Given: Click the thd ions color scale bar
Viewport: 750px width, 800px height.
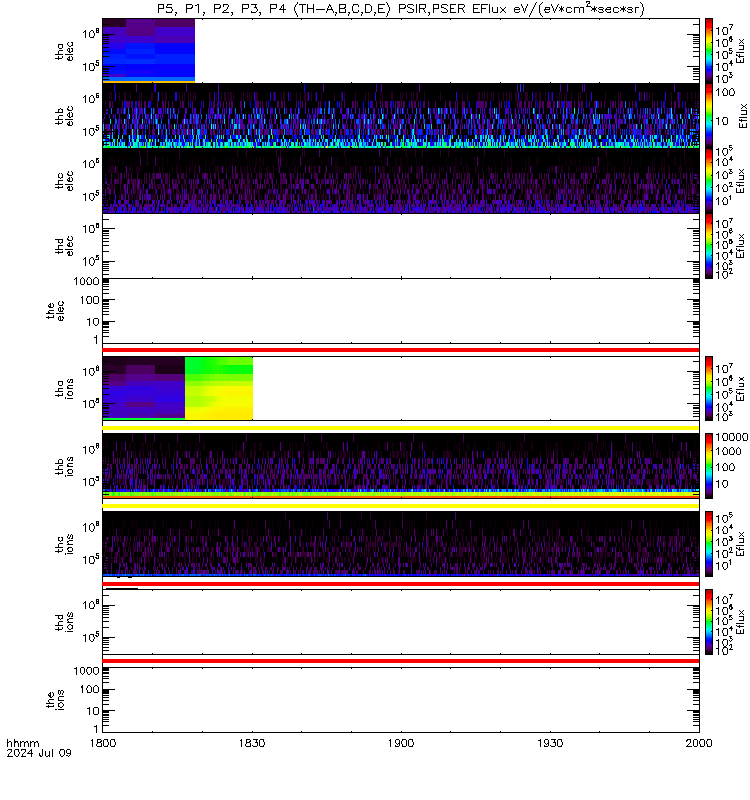Looking at the screenshot, I should 709,622.
